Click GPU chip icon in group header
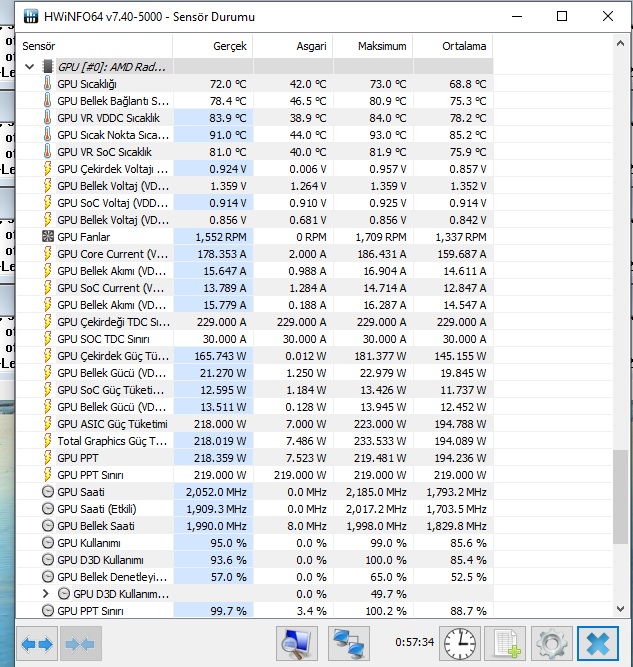633x667 pixels. pyautogui.click(x=48, y=66)
